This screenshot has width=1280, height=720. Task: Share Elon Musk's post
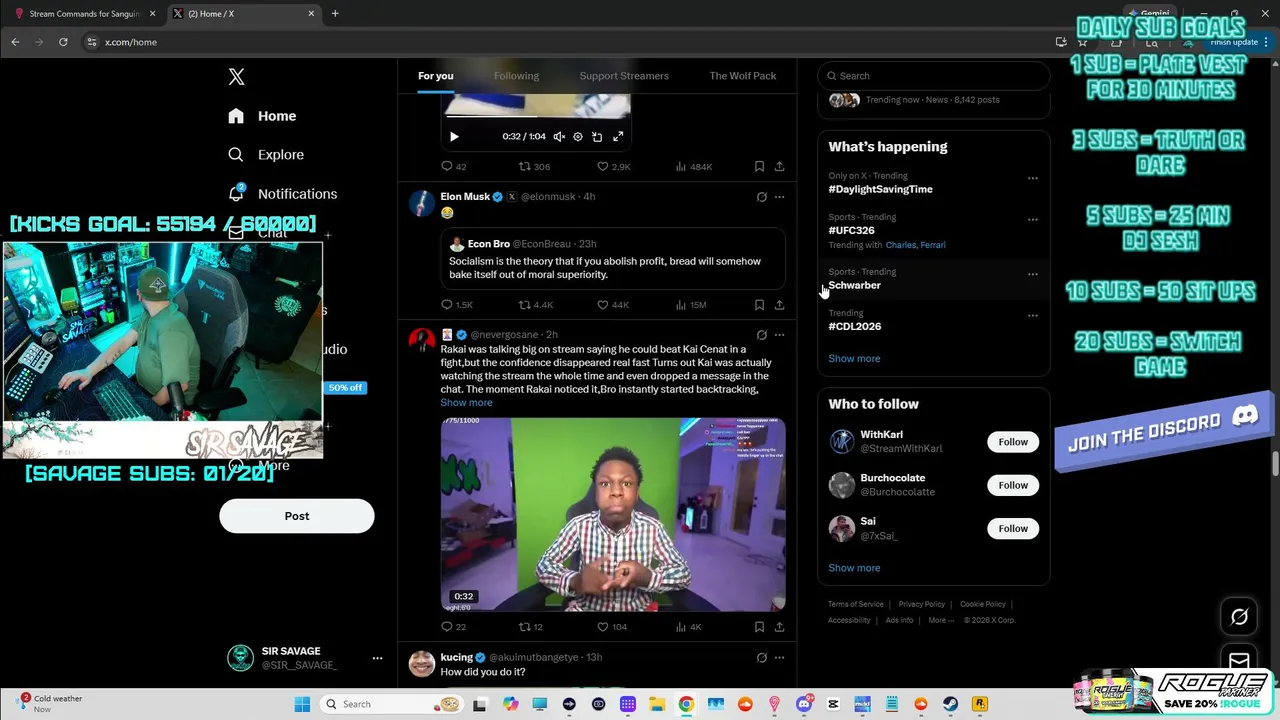click(779, 305)
